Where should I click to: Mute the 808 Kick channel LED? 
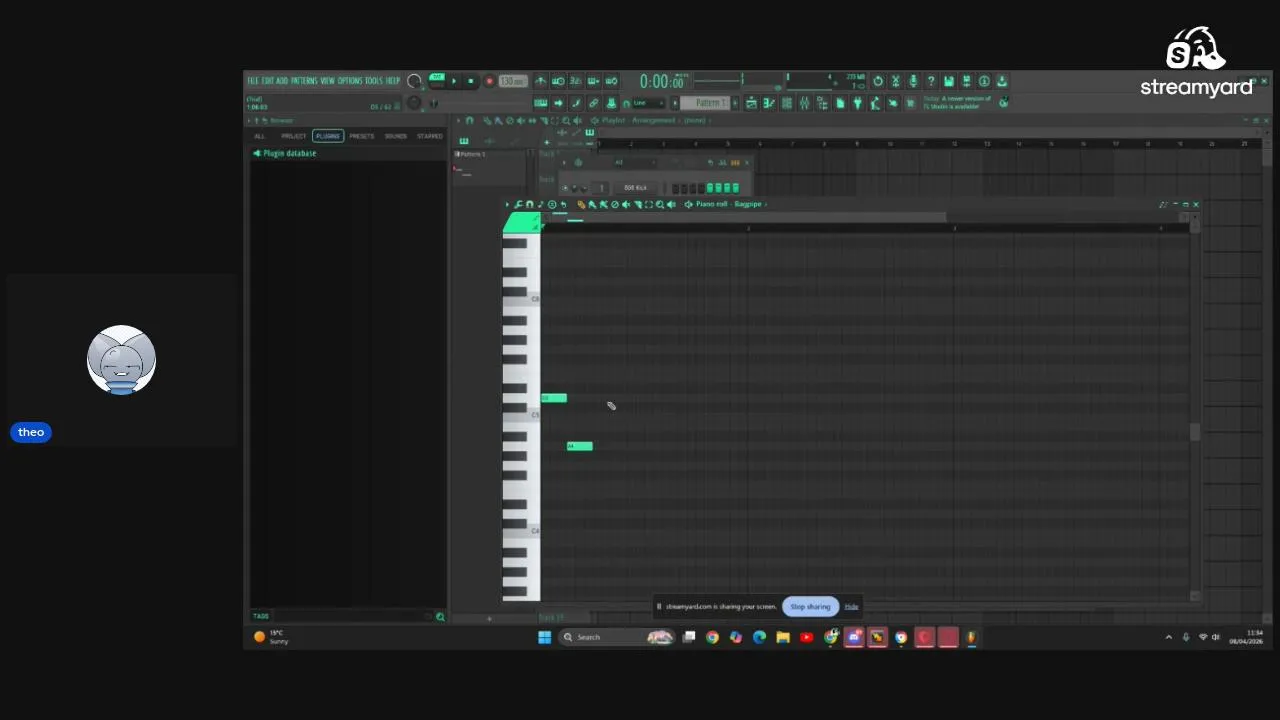pyautogui.click(x=565, y=188)
